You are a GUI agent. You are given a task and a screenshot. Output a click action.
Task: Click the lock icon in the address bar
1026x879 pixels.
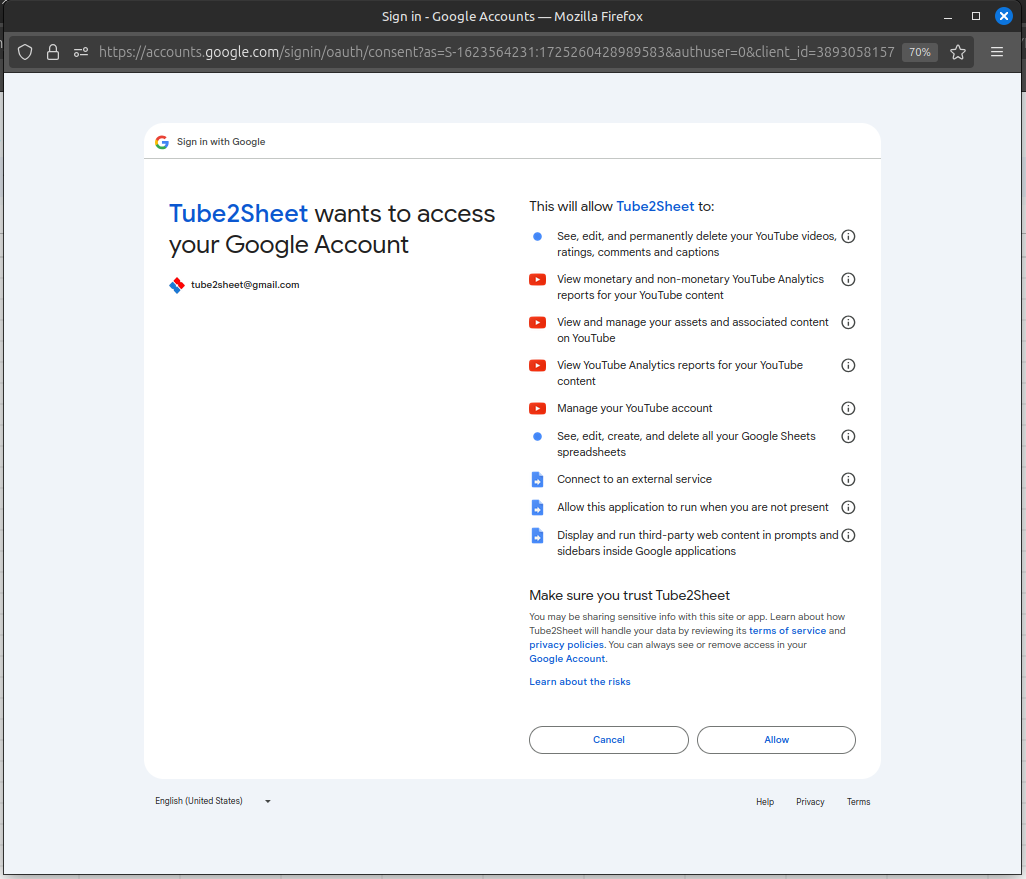(52, 52)
